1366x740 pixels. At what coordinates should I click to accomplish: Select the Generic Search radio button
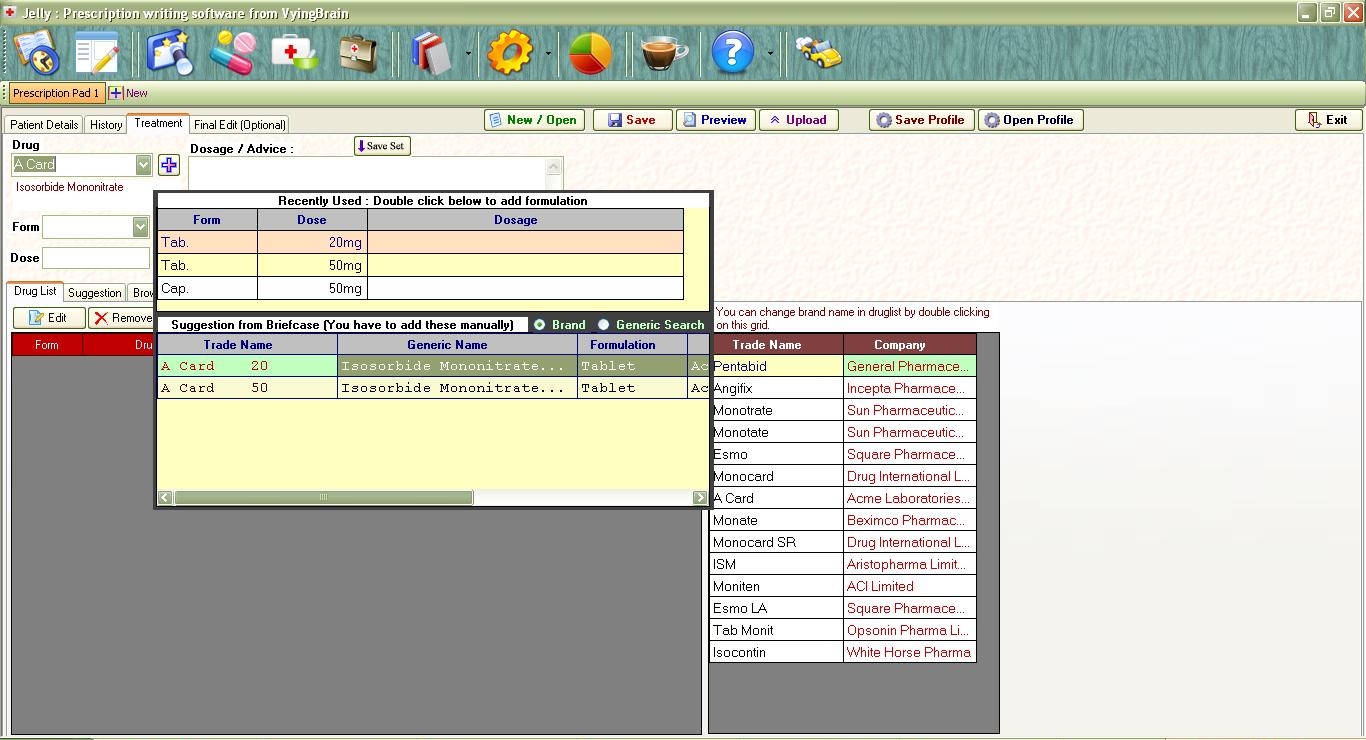tap(603, 325)
